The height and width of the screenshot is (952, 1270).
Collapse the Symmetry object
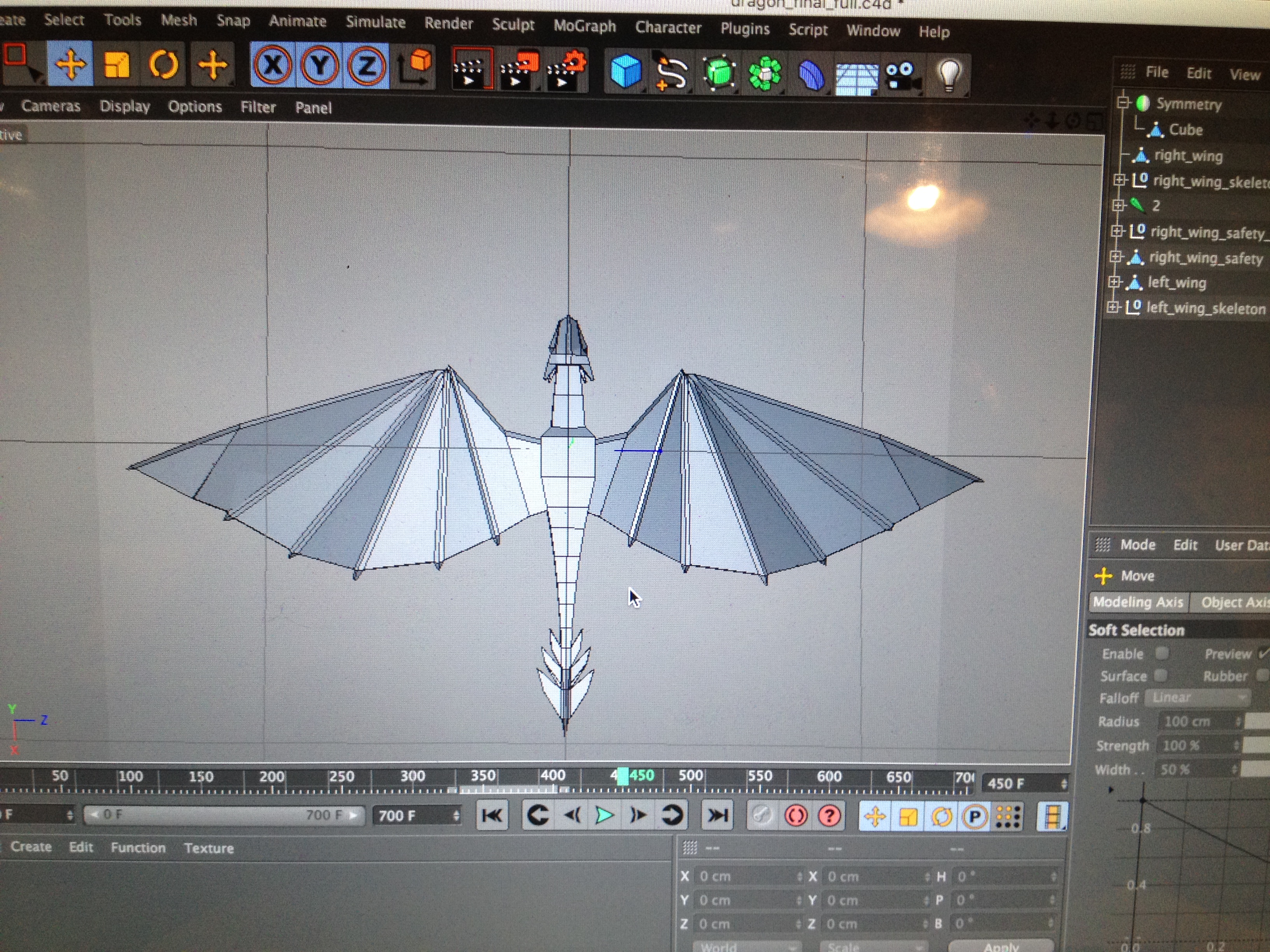point(1123,103)
